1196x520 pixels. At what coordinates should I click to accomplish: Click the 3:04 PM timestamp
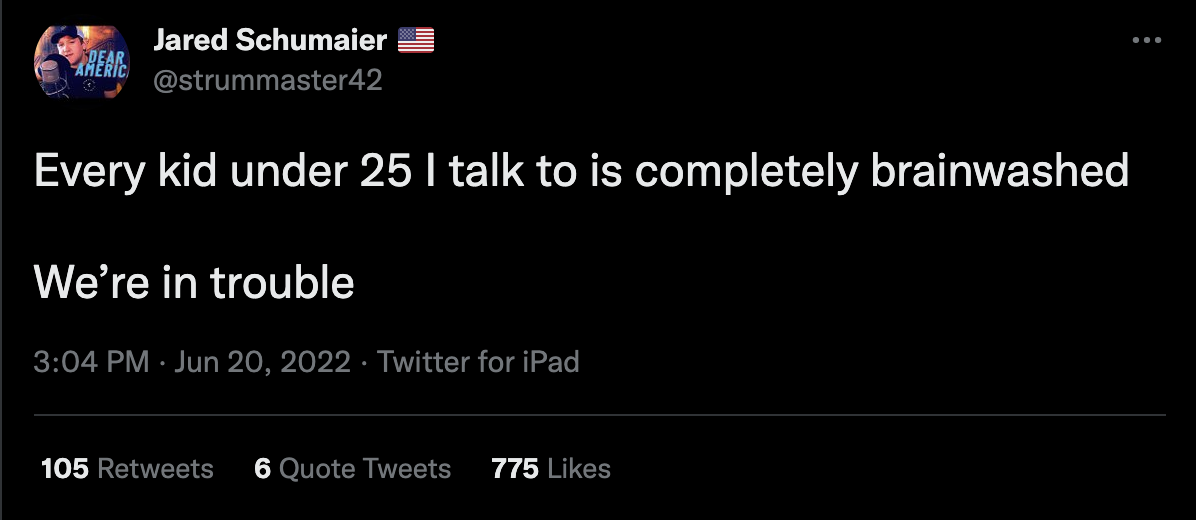tap(91, 361)
